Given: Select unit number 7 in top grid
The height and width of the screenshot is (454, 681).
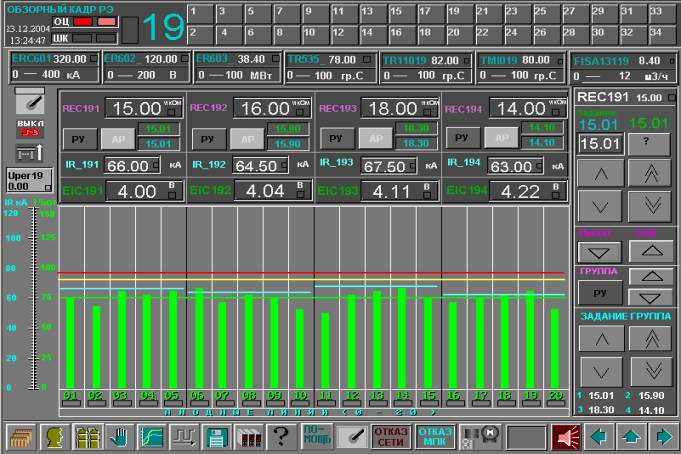Looking at the screenshot, I should click(253, 13).
